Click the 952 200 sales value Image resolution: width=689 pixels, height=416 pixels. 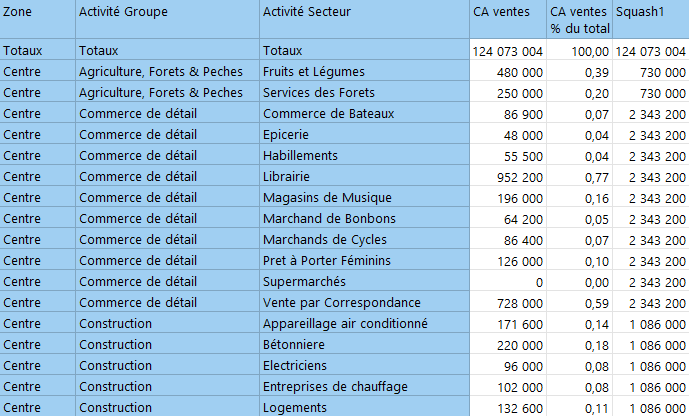508,177
